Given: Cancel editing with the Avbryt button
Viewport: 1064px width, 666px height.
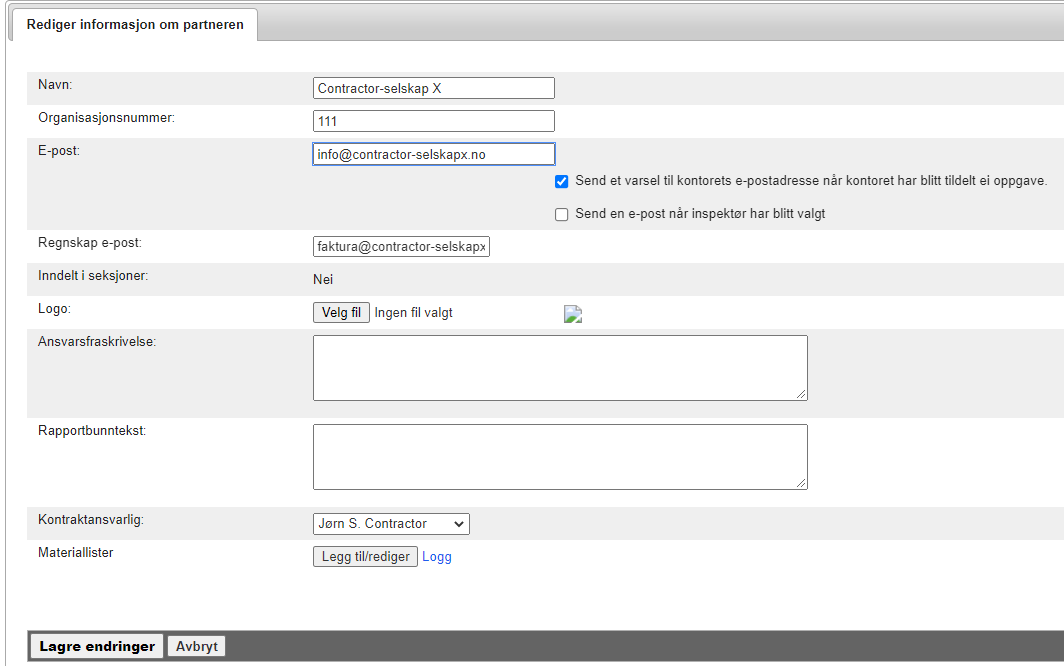Looking at the screenshot, I should (196, 647).
